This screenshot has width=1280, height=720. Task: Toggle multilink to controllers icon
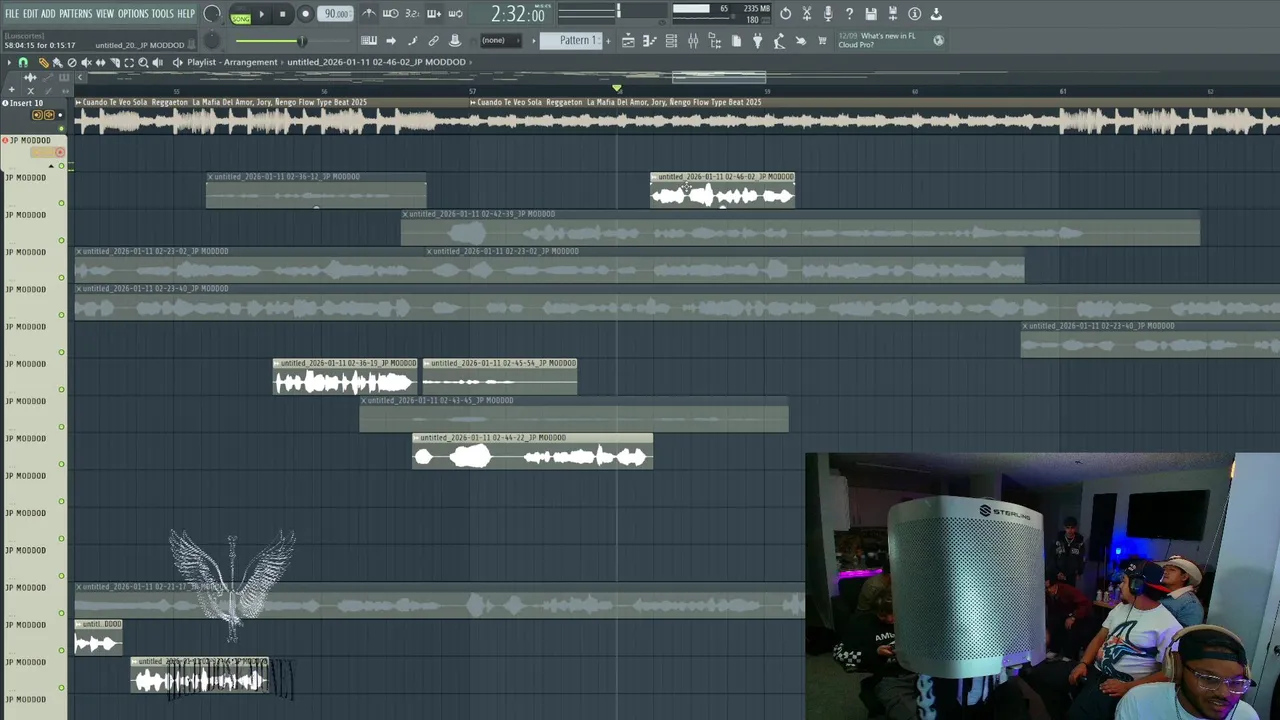433,41
